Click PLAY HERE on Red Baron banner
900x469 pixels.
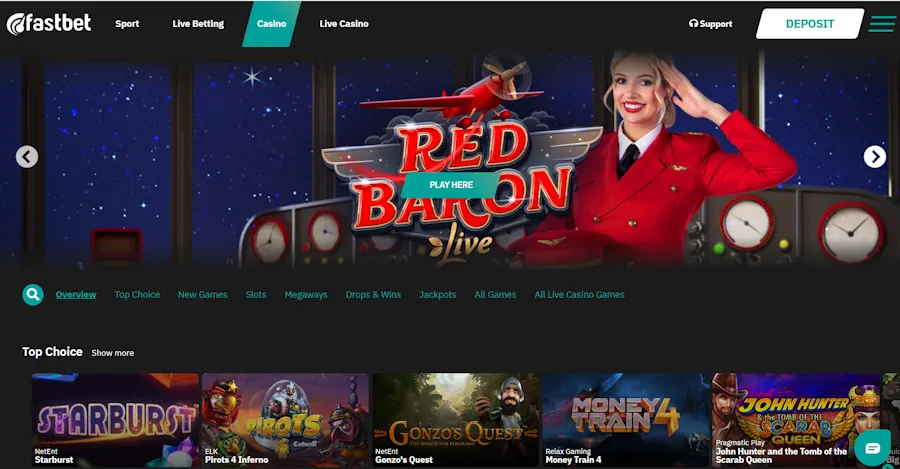point(451,185)
